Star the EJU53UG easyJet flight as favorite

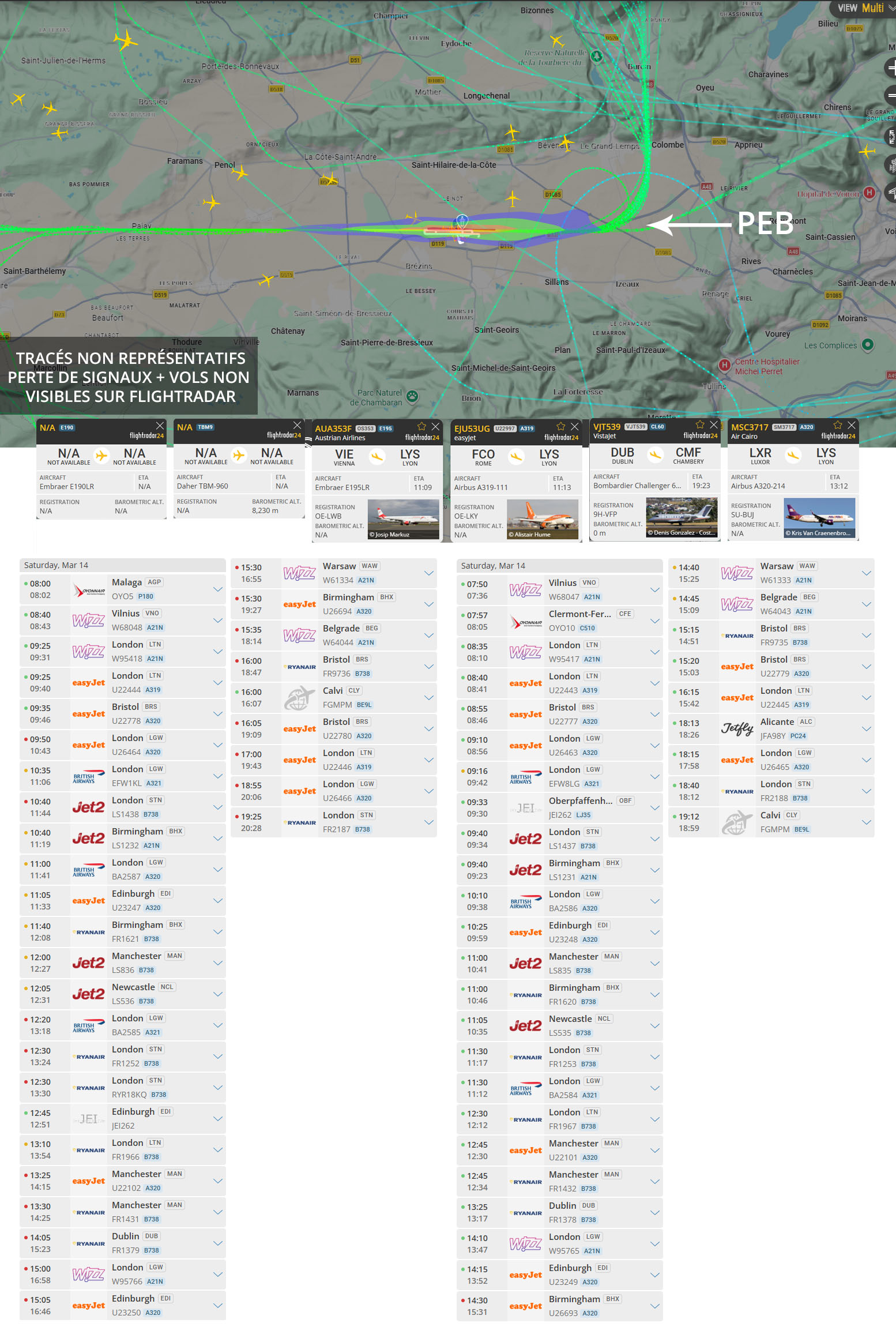[560, 427]
